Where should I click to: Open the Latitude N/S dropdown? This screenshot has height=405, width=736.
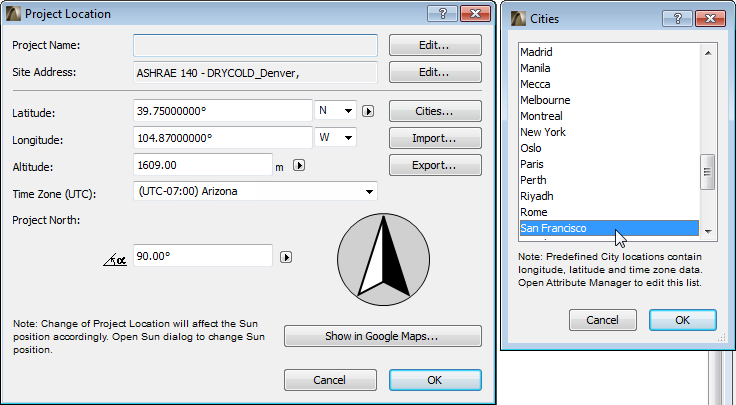coord(335,111)
